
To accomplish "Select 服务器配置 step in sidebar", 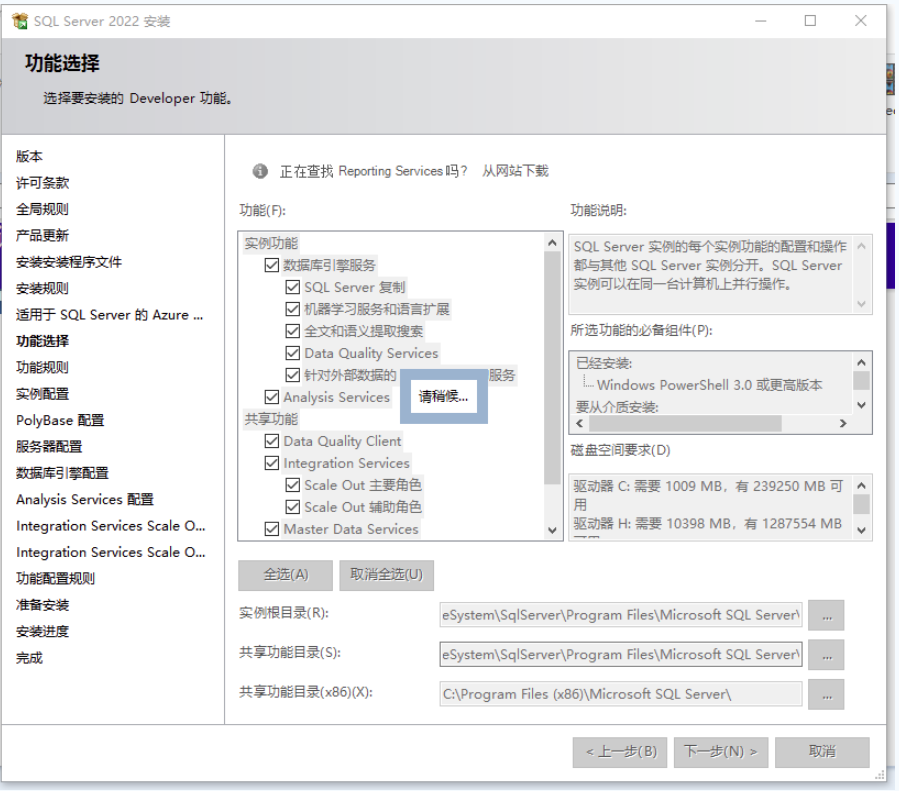I will click(49, 447).
